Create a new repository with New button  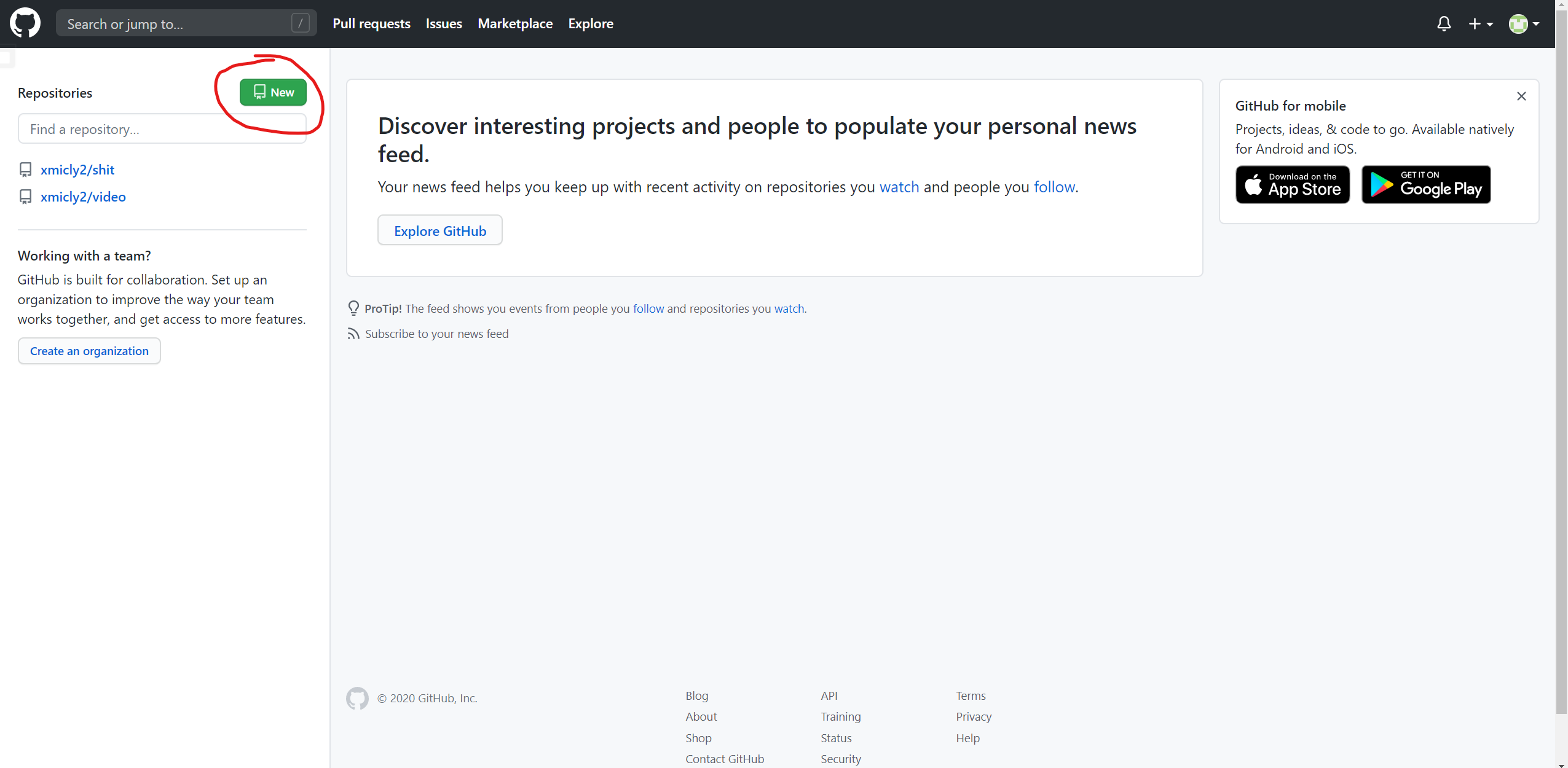[273, 92]
